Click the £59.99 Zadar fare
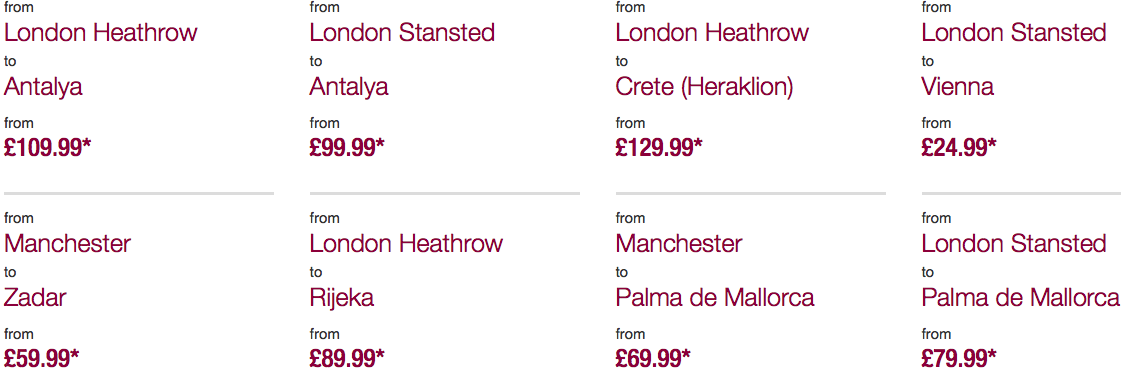The image size is (1121, 373). (41, 358)
